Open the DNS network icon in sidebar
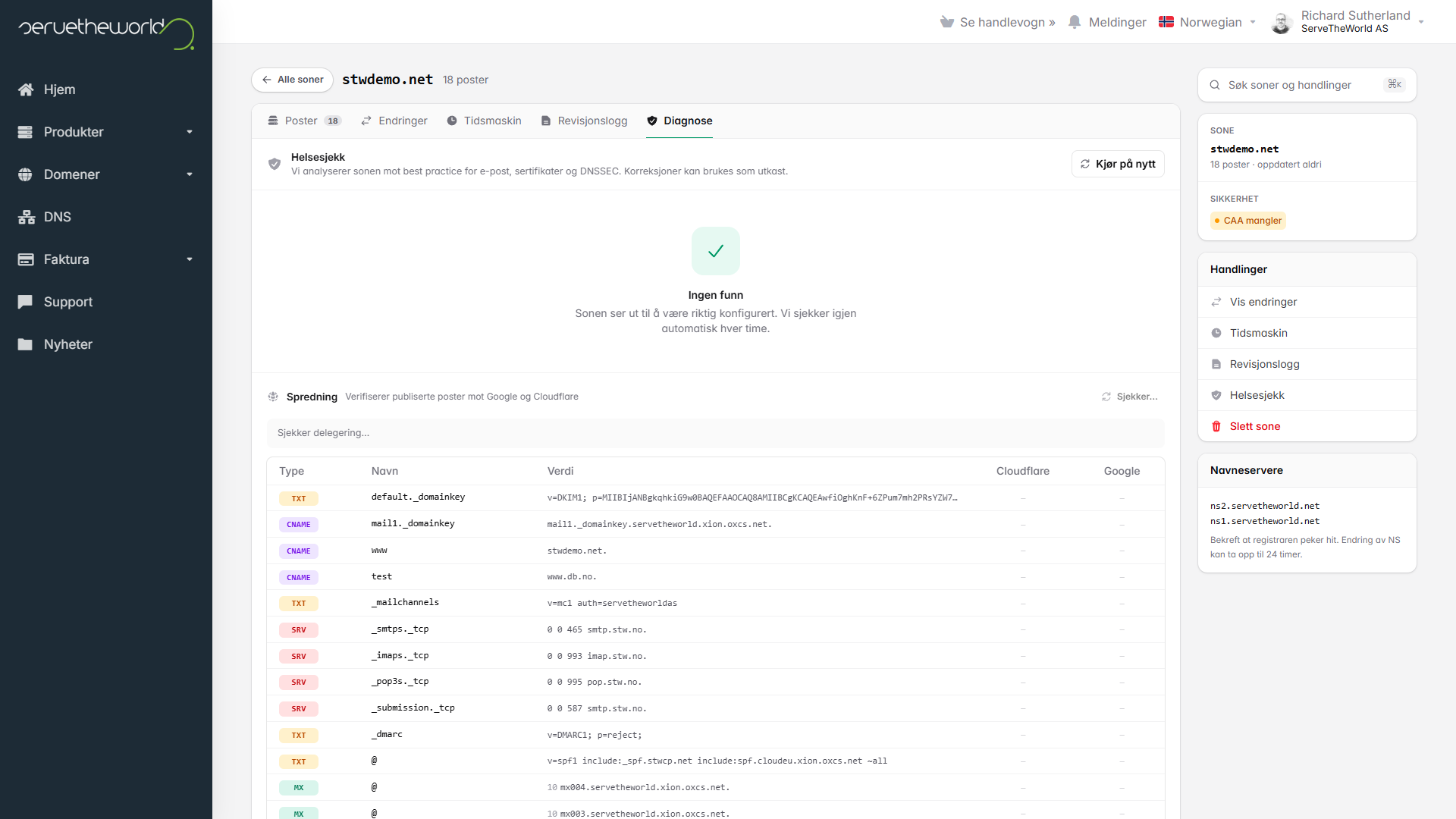This screenshot has width=1456, height=819. pos(27,217)
